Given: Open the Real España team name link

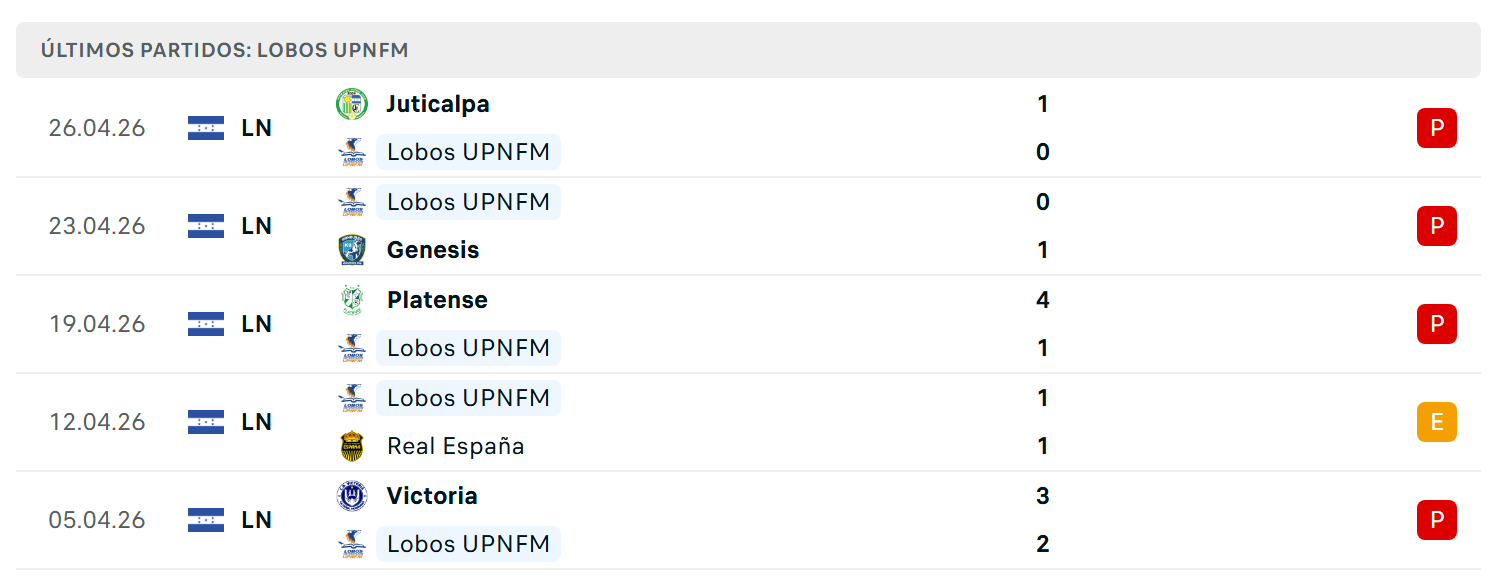Looking at the screenshot, I should click(456, 446).
